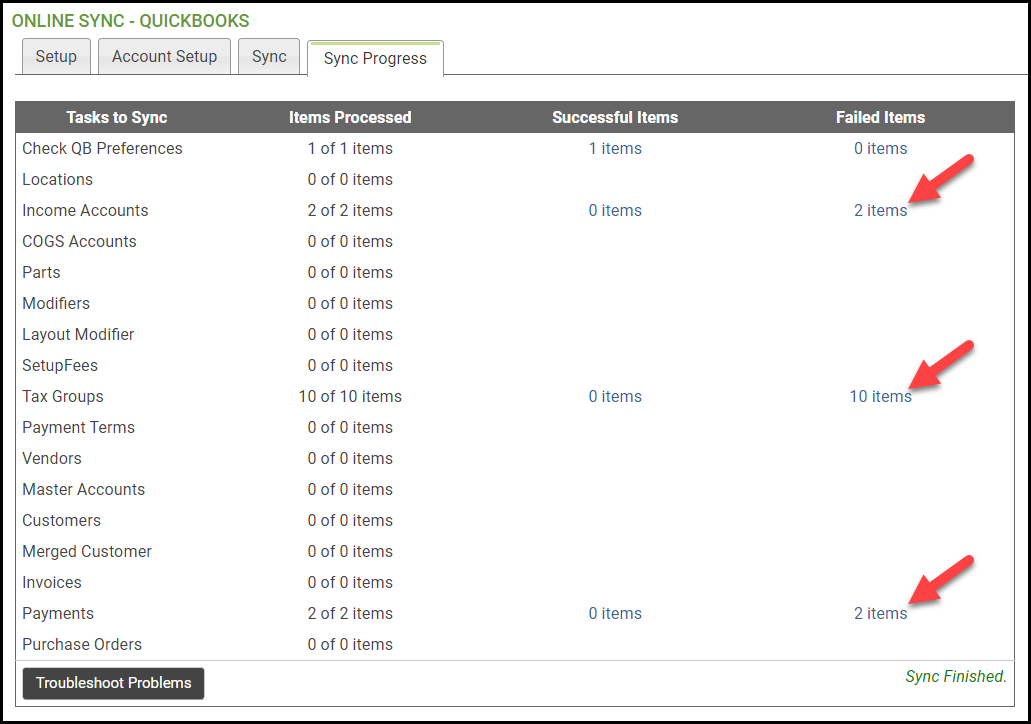Select the Master Accounts task label
Viewport: 1031px width, 724px height.
[84, 489]
